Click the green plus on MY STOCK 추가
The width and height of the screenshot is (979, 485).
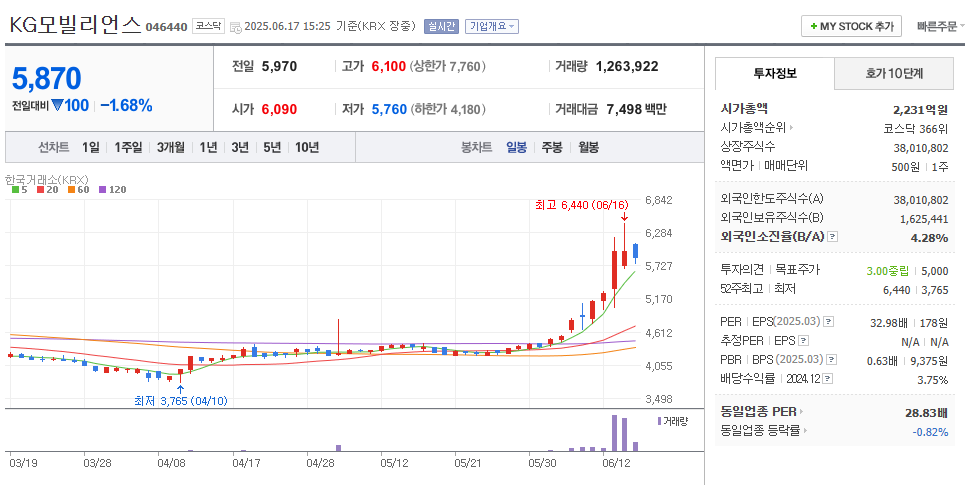(x=814, y=26)
